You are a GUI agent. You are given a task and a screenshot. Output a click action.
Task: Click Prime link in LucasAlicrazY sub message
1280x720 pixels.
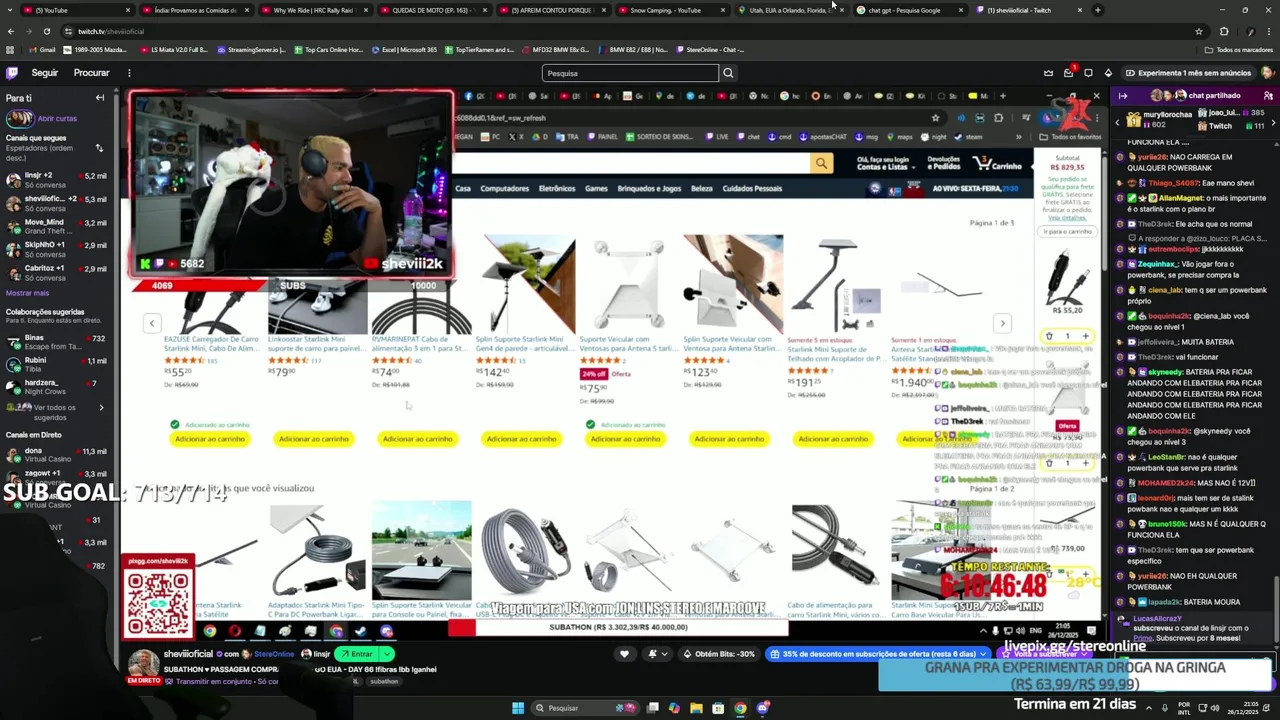pos(1143,637)
